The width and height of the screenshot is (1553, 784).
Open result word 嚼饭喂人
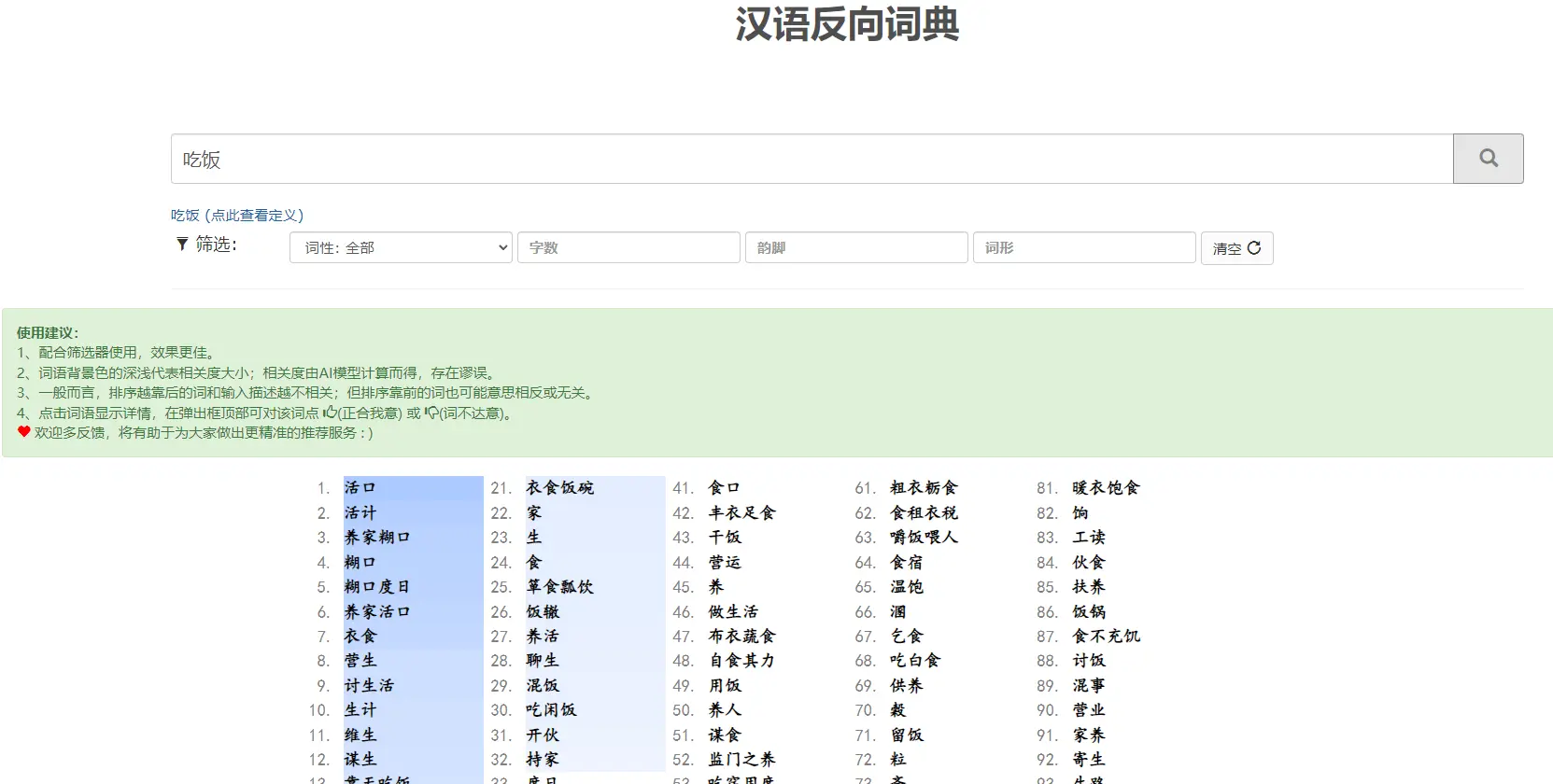point(924,538)
